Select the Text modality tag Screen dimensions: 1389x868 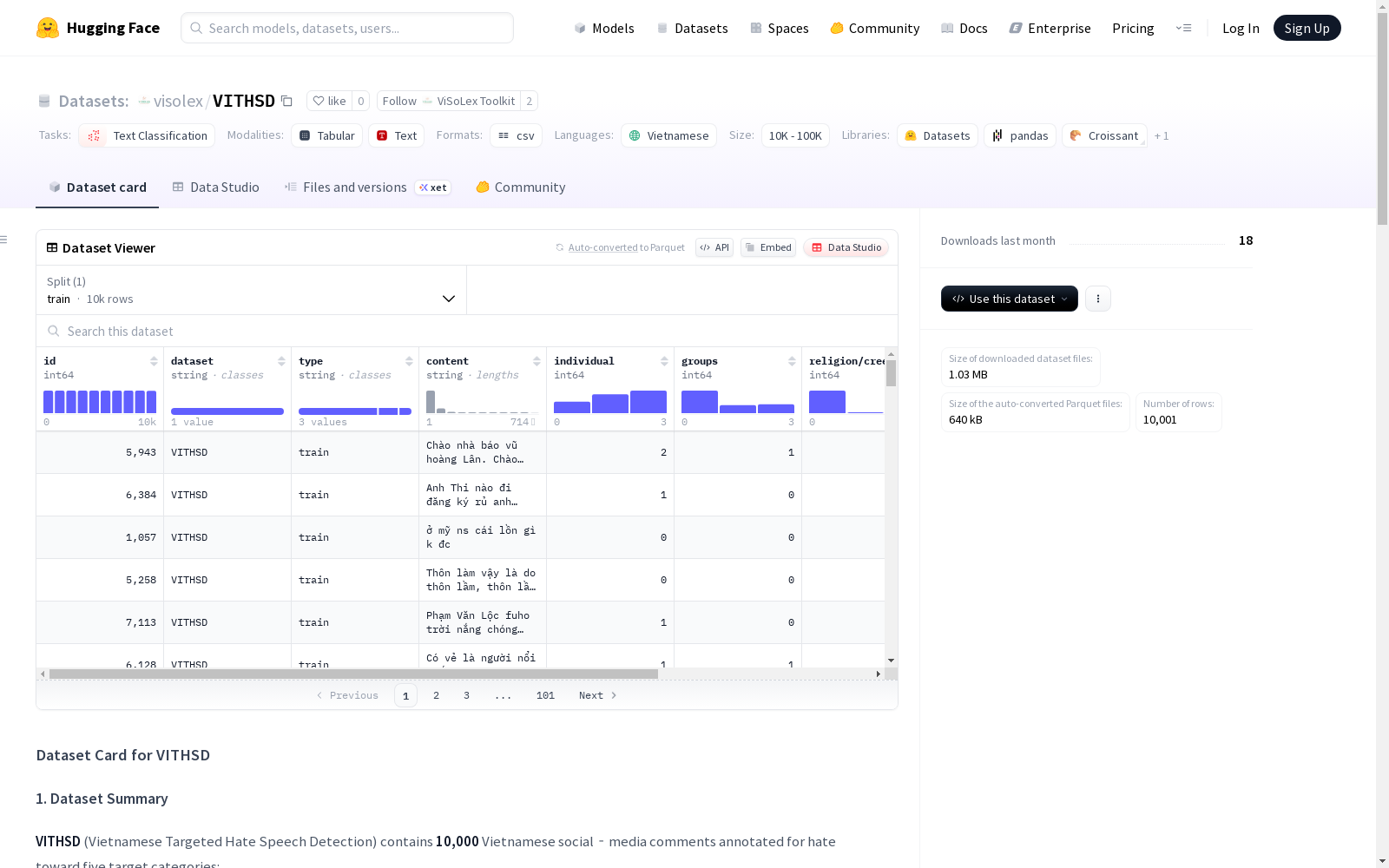click(x=397, y=135)
